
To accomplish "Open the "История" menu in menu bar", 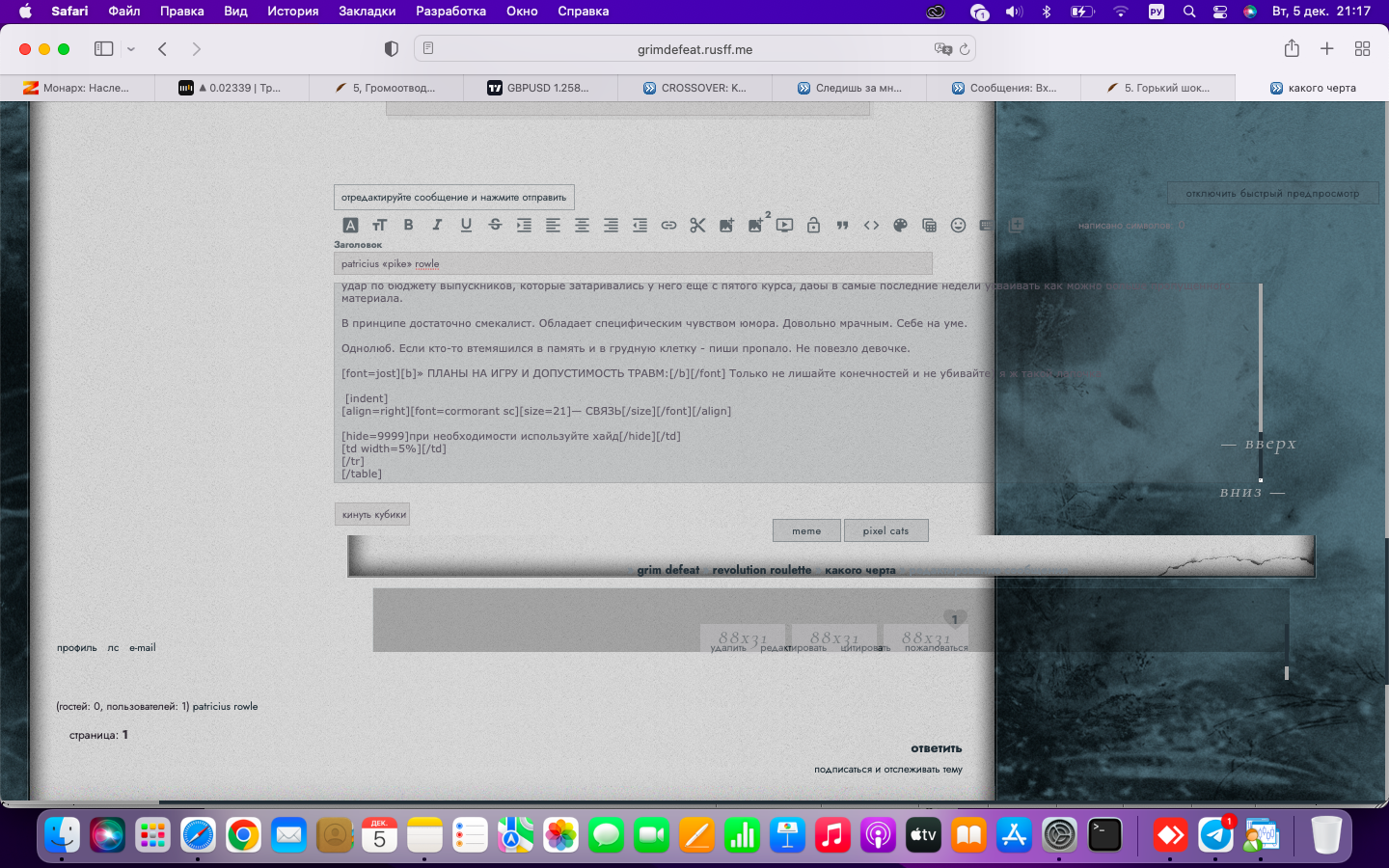I will [292, 12].
